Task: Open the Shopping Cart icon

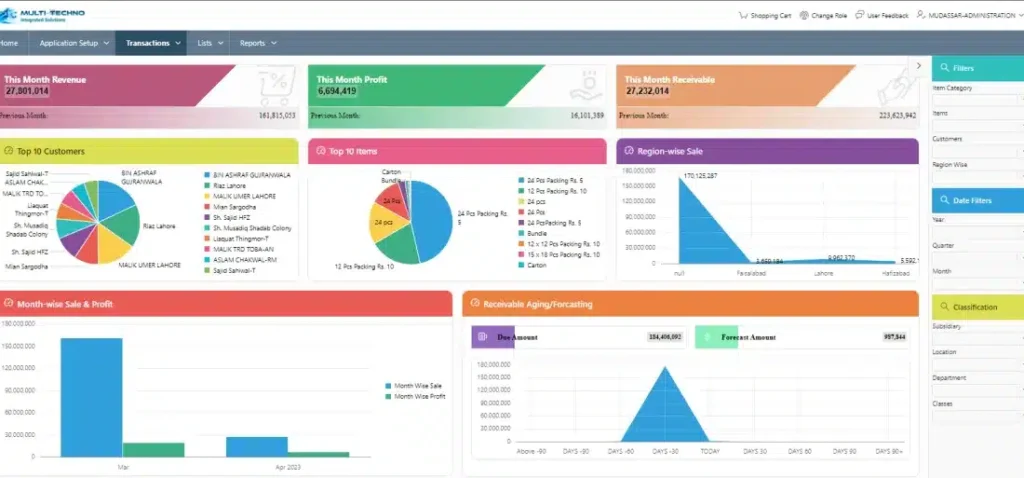Action: click(742, 16)
